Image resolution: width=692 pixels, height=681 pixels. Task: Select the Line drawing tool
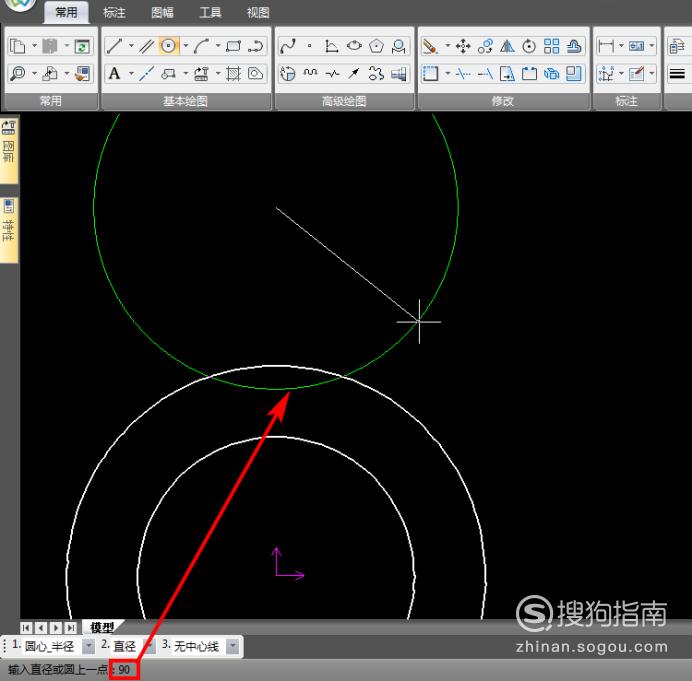[x=115, y=46]
